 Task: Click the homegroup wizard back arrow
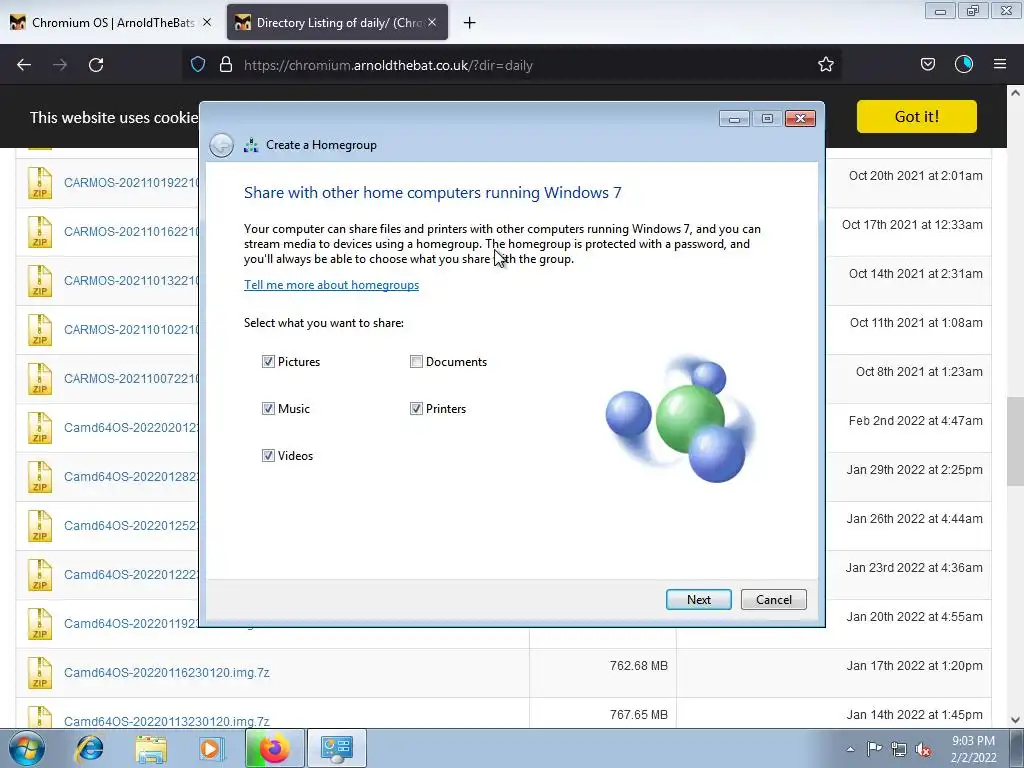coord(221,145)
